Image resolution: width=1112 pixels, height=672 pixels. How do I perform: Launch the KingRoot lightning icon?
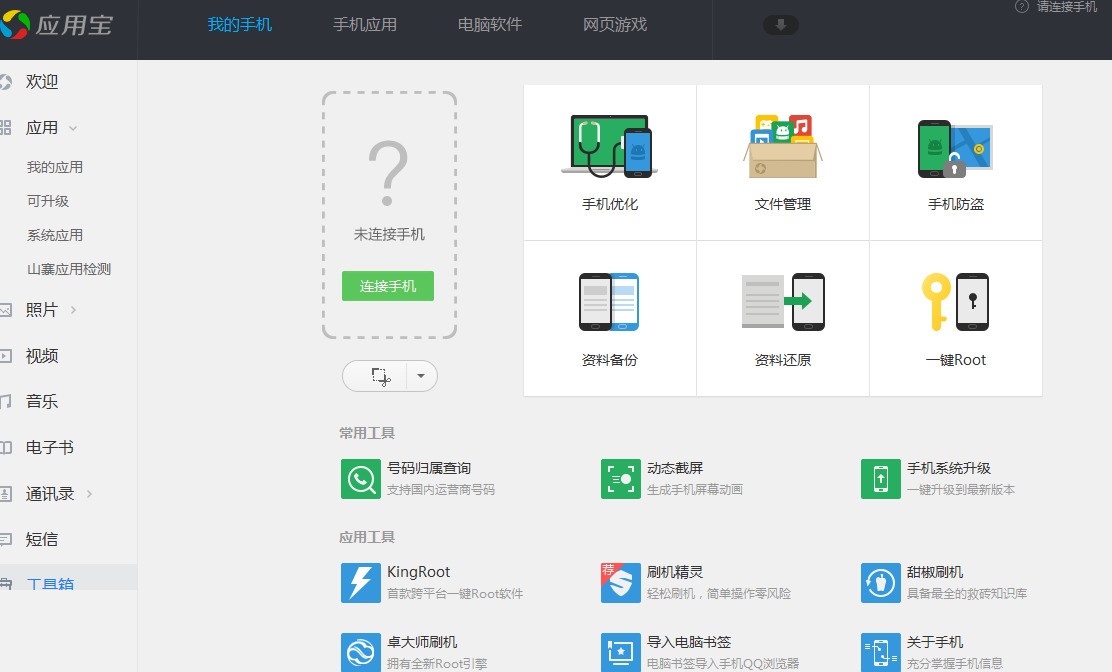tap(360, 583)
